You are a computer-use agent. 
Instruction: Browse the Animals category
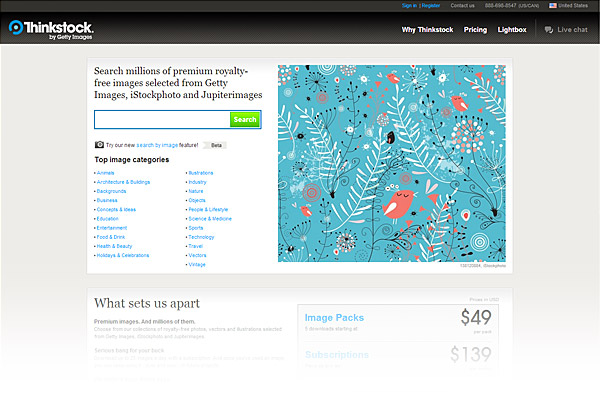(x=105, y=173)
